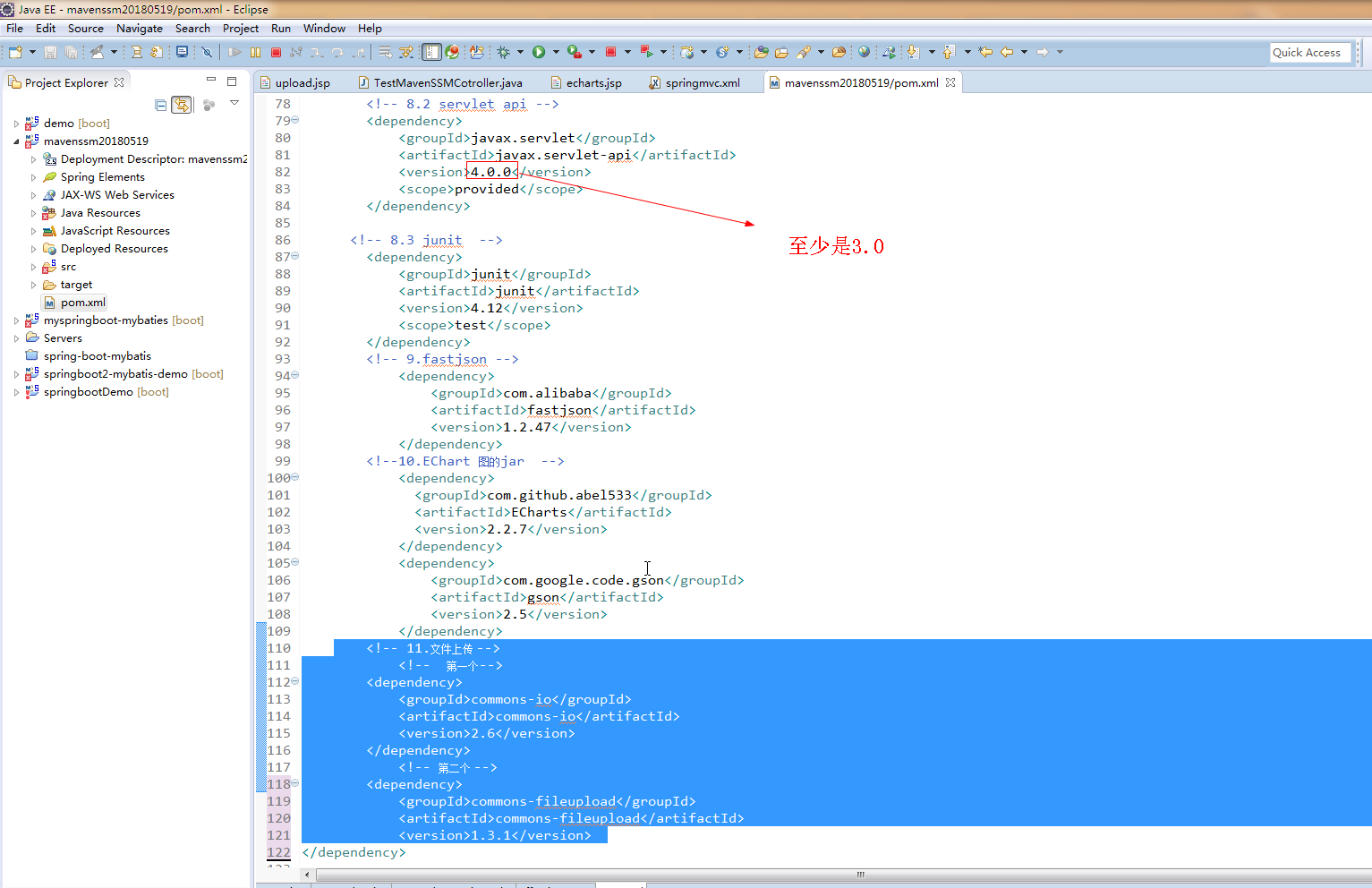1372x888 pixels.
Task: Open Project Explorer View Menu dropdown
Action: [234, 104]
